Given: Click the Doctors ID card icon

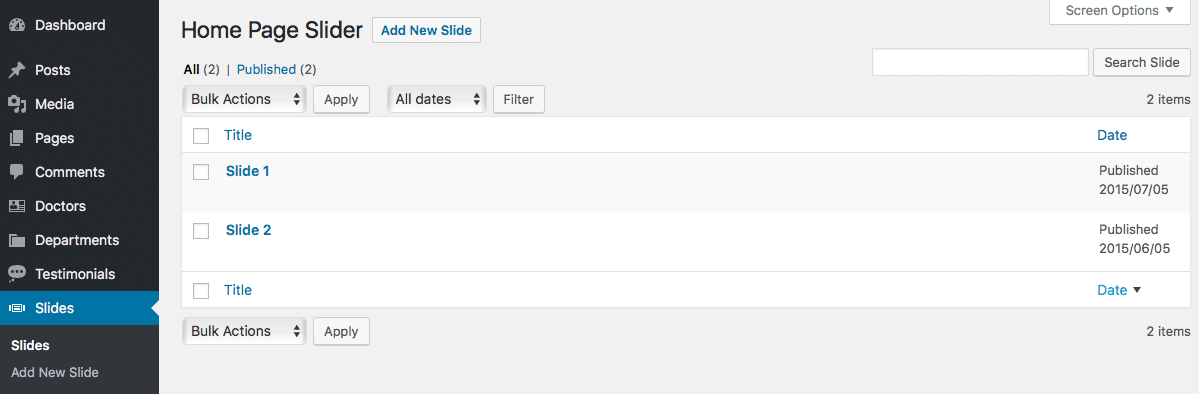Looking at the screenshot, I should click(17, 207).
